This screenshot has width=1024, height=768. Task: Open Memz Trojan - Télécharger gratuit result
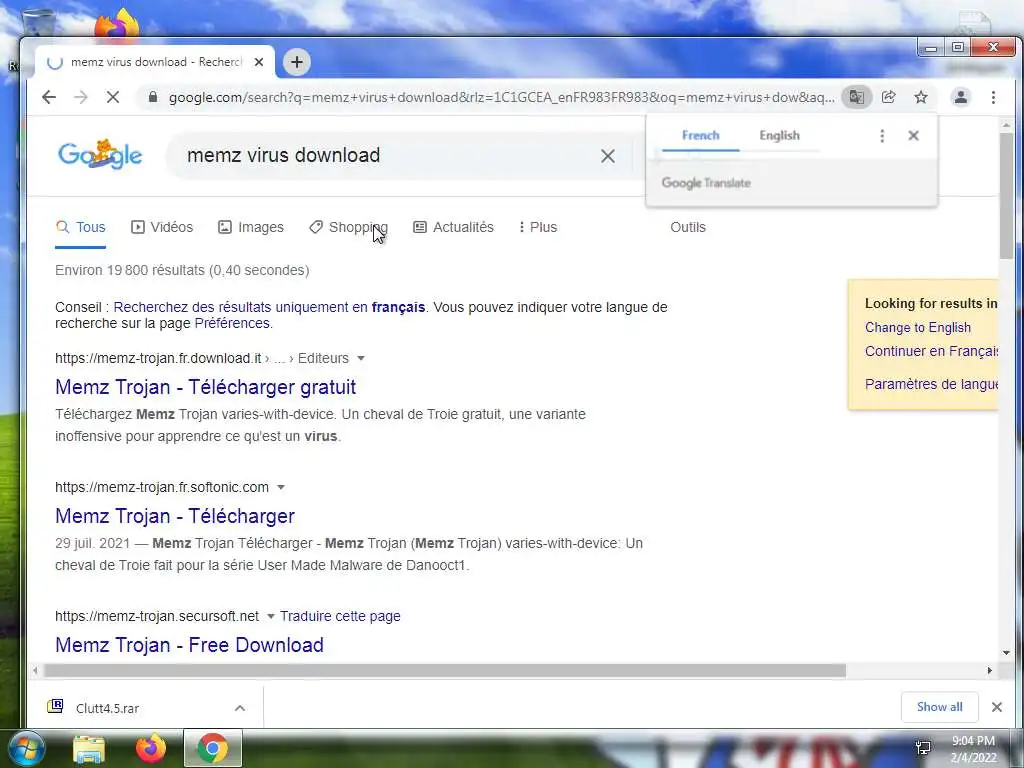coord(205,387)
